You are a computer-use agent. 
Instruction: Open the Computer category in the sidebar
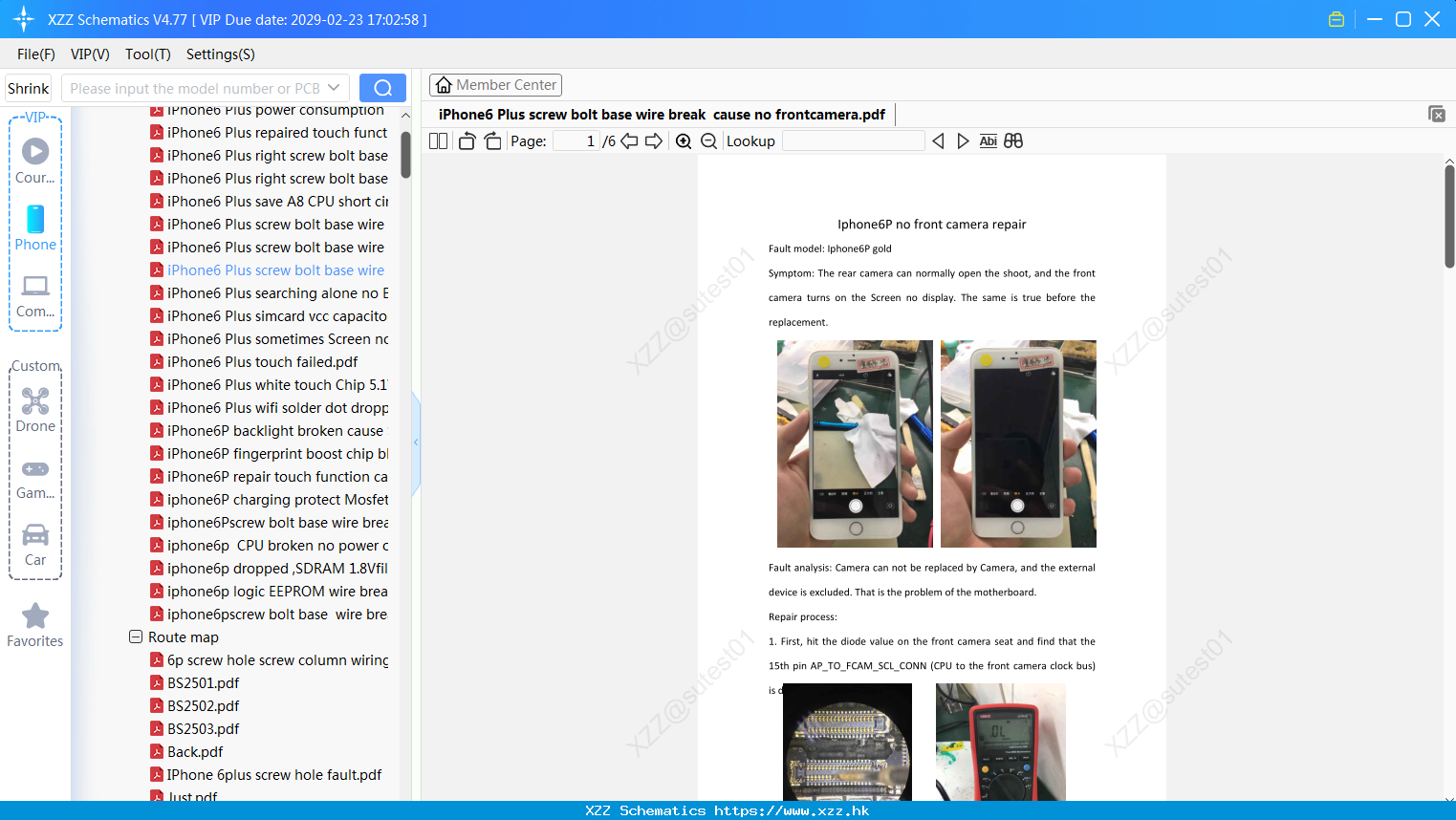pos(35,296)
